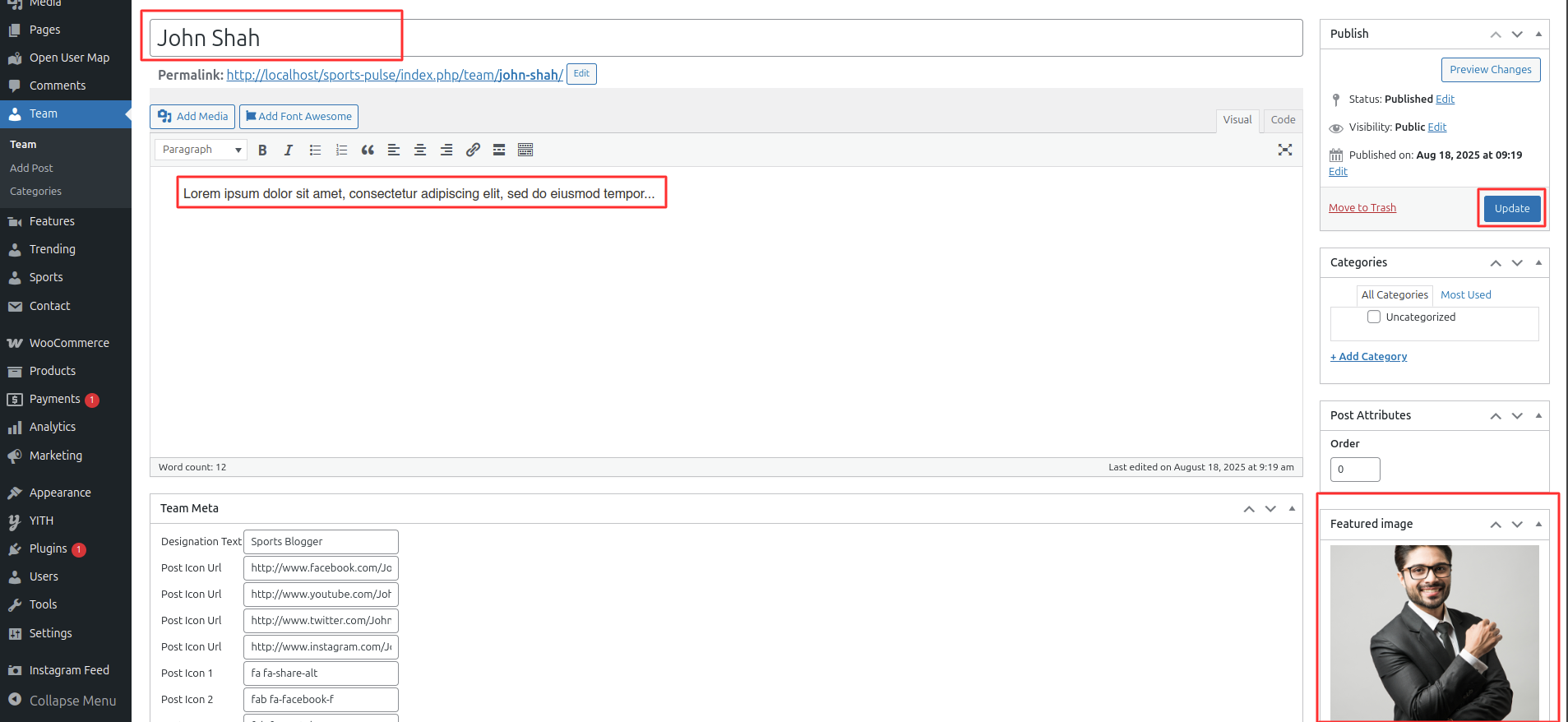Click the Designation Text input field

point(321,542)
